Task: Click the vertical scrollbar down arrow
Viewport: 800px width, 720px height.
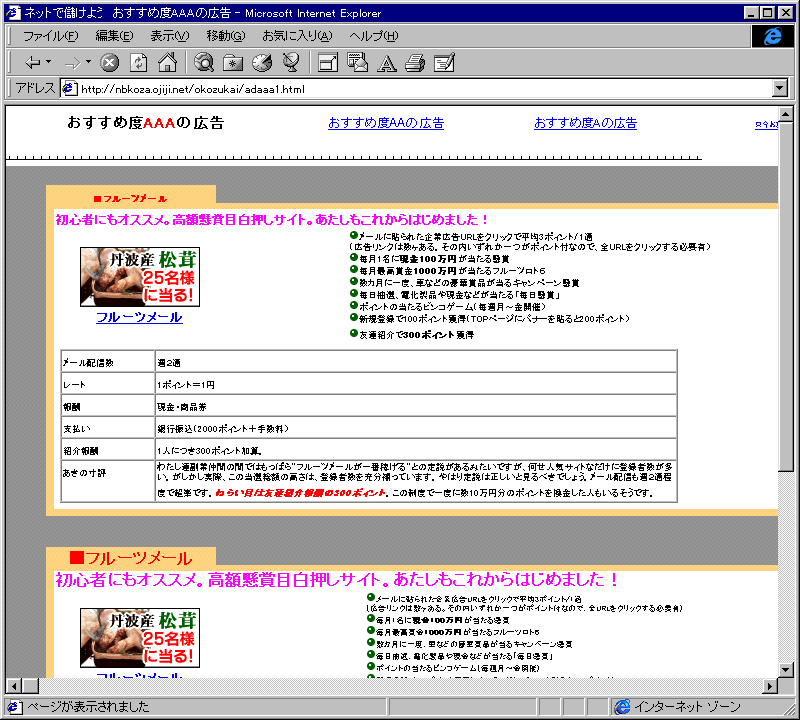Action: 786,669
